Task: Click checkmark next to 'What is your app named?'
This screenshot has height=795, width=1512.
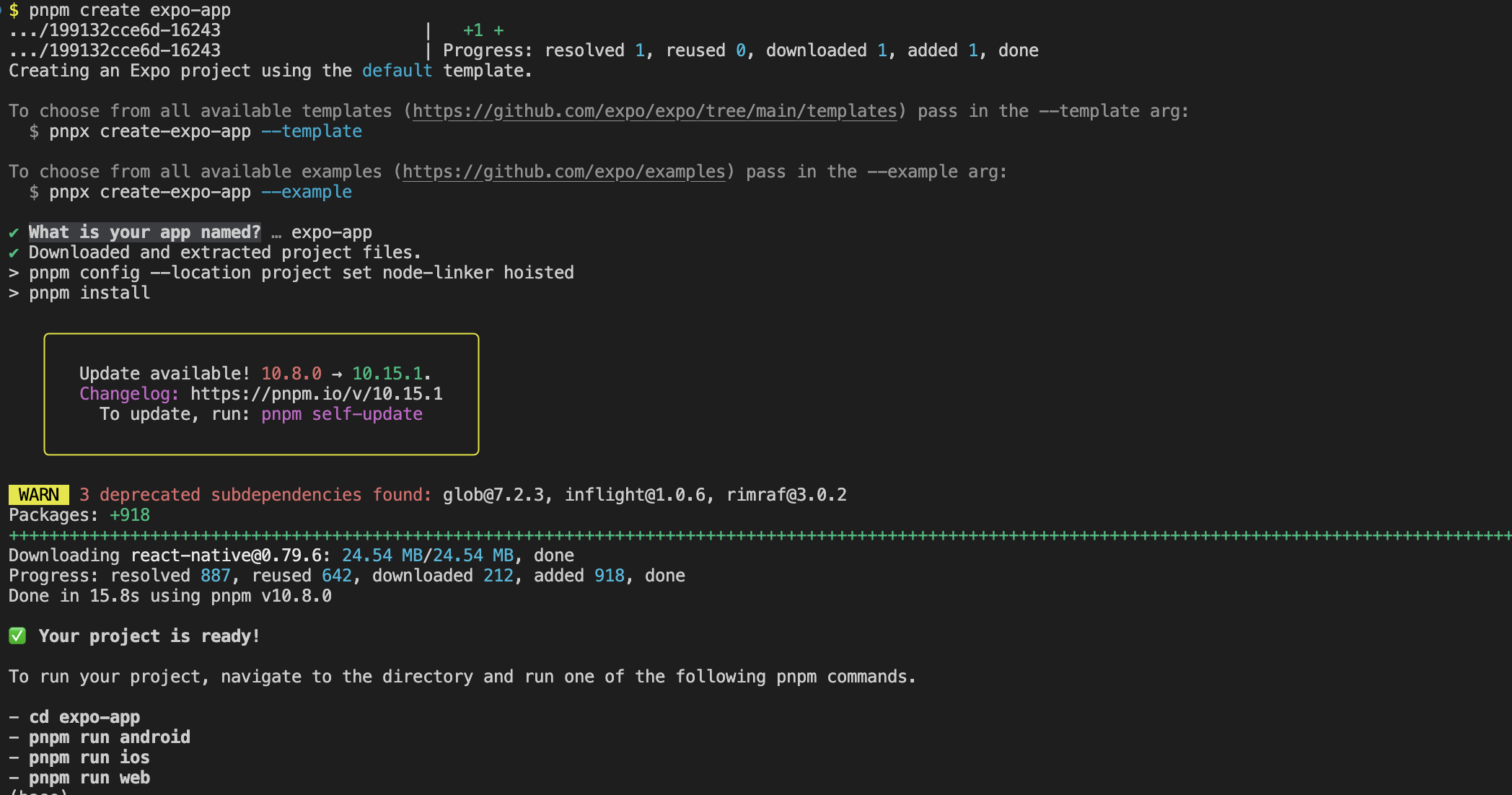Action: pyautogui.click(x=14, y=233)
